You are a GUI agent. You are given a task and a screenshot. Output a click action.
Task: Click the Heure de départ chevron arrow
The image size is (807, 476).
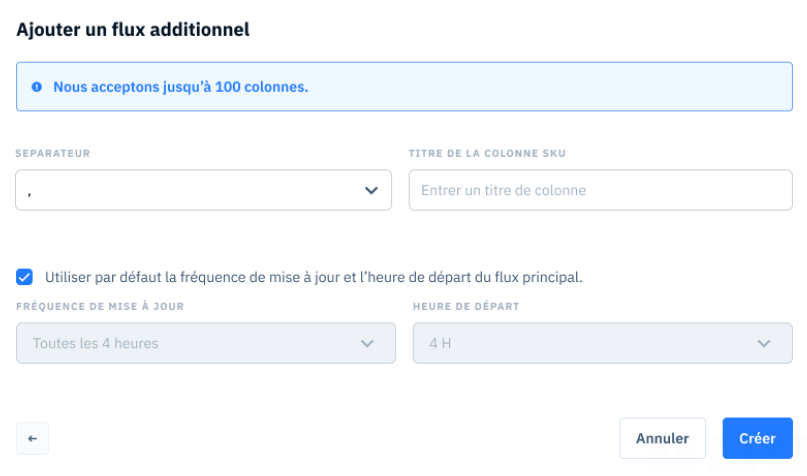[764, 343]
